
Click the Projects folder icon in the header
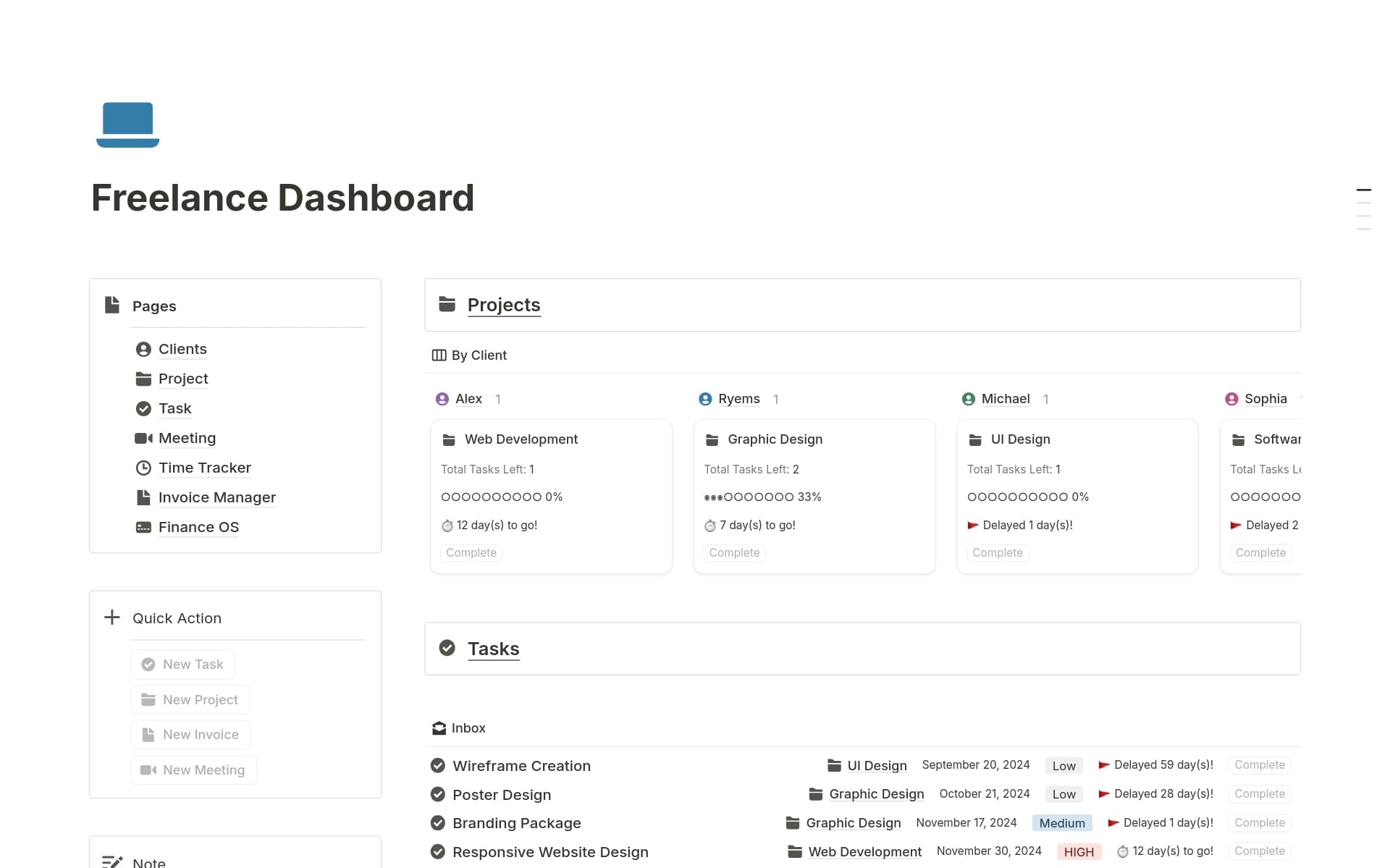coord(446,304)
